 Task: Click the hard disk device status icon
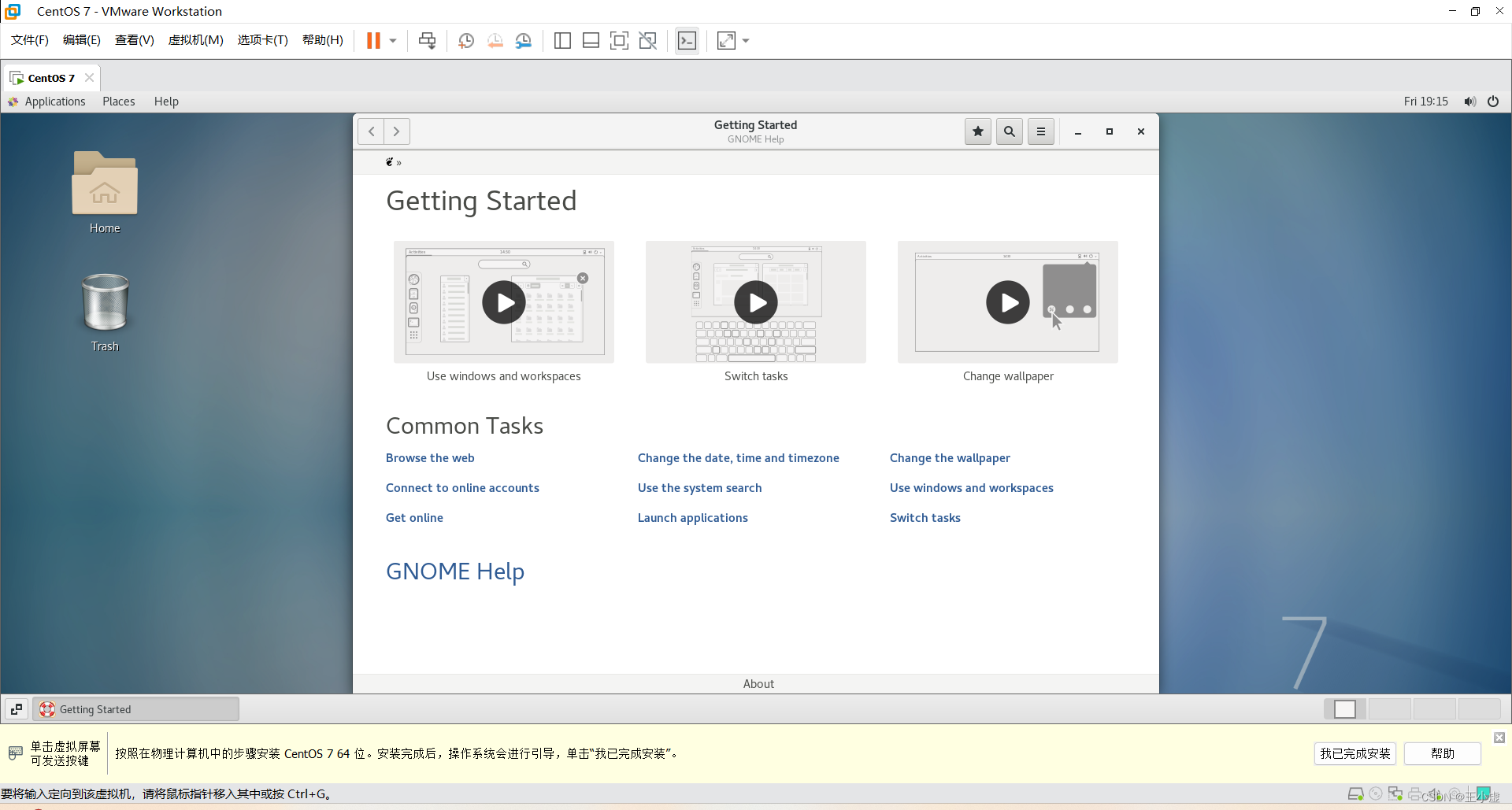pos(1356,794)
